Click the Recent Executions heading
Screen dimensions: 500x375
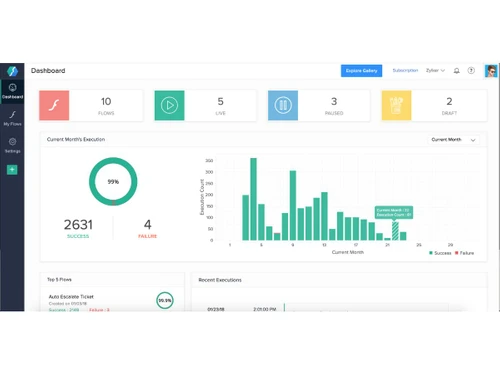click(x=220, y=280)
